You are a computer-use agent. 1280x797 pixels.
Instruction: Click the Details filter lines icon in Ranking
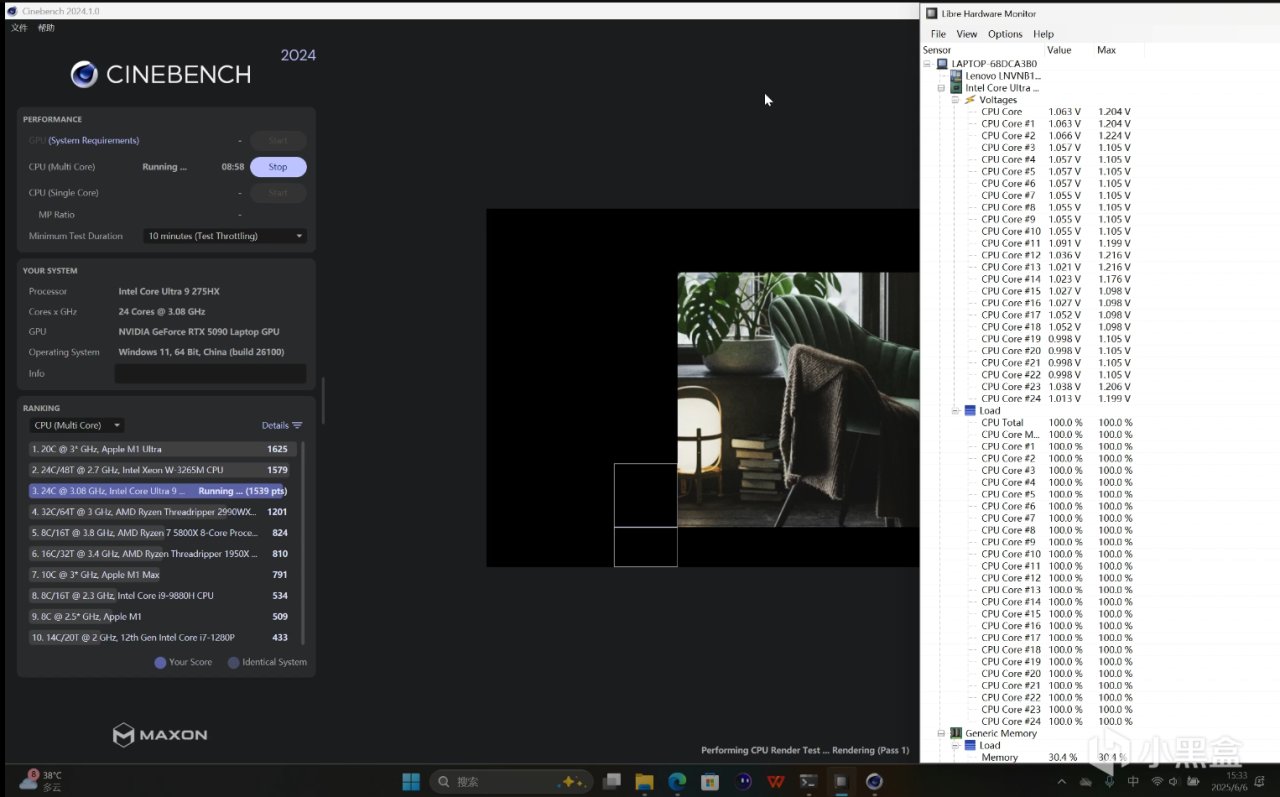[x=297, y=426]
